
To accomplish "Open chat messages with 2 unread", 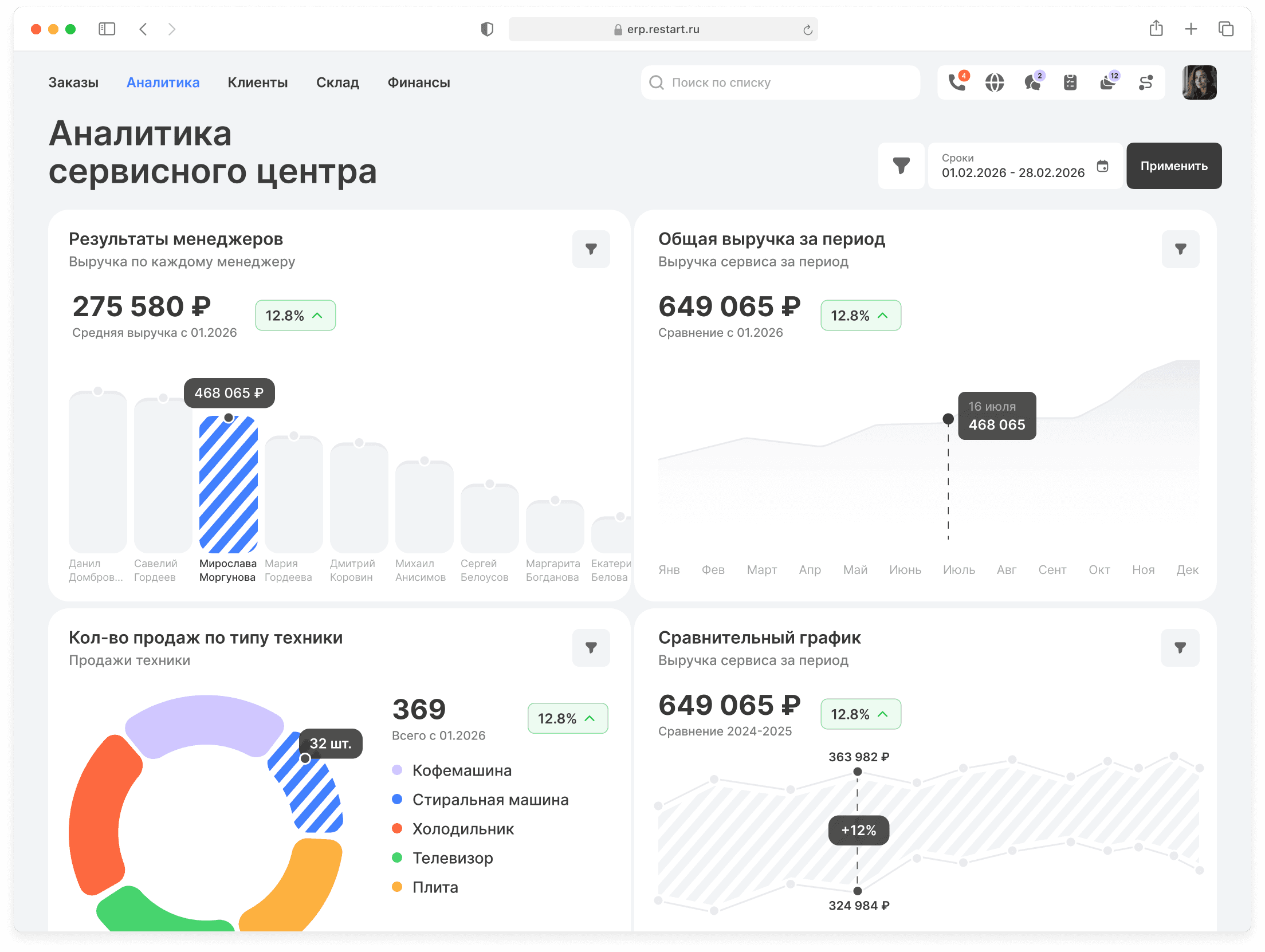I will 1032,82.
